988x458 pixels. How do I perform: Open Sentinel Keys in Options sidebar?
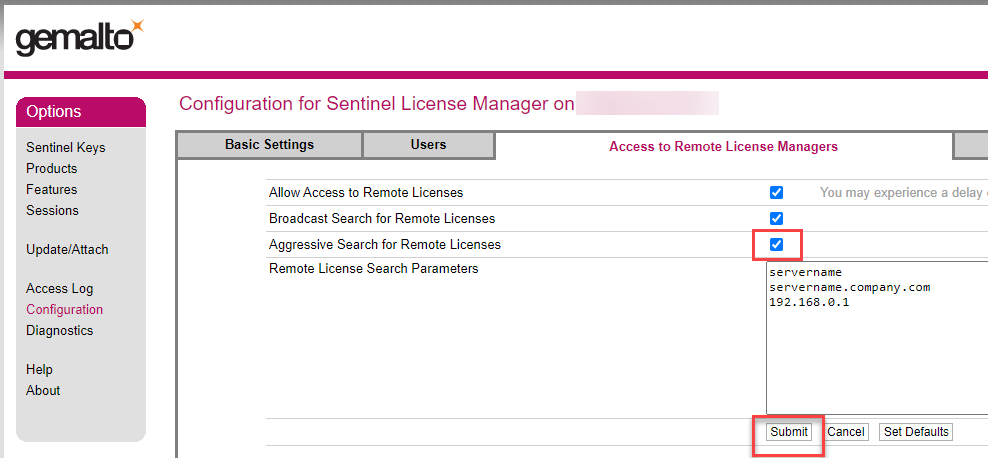tap(66, 147)
